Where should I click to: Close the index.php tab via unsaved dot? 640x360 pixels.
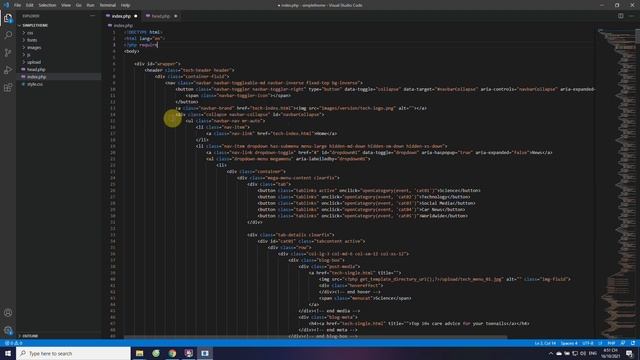tap(136, 16)
